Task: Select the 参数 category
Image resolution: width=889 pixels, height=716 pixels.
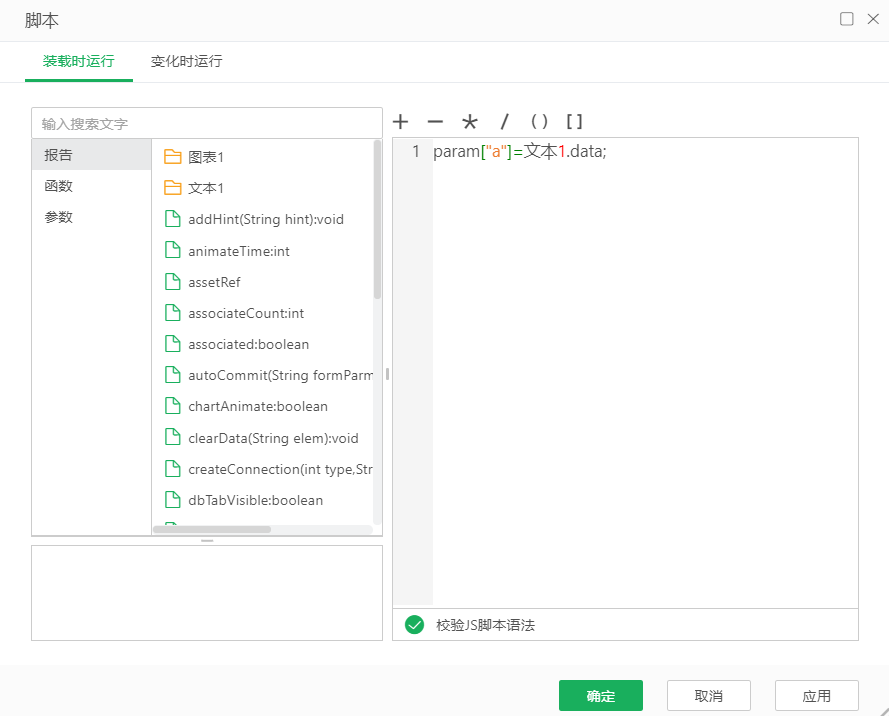Action: (x=59, y=217)
